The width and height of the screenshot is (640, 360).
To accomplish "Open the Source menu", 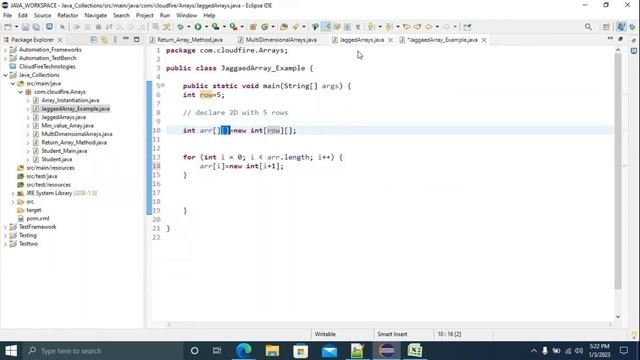I will click(42, 16).
